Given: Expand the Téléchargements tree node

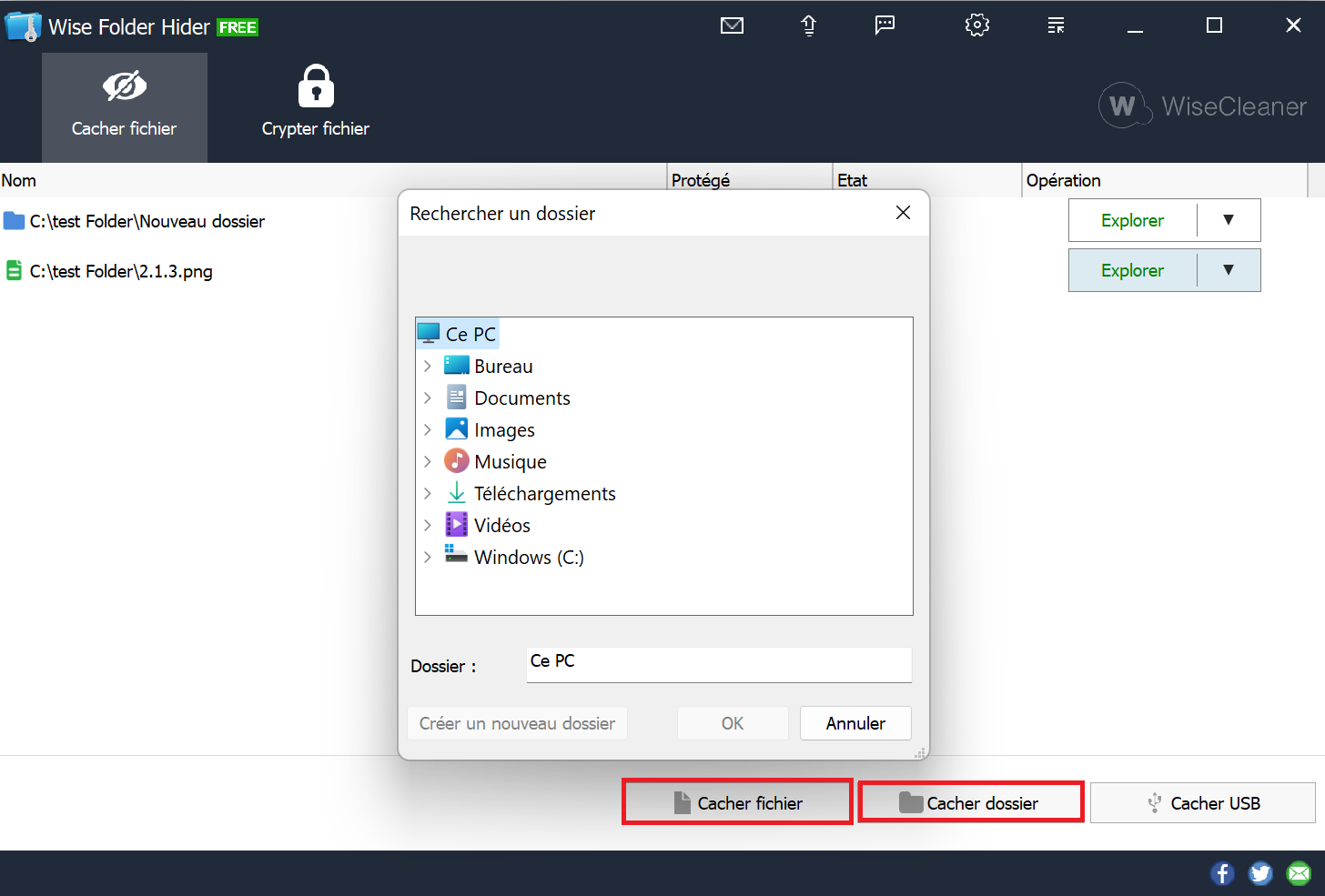Looking at the screenshot, I should coord(427,493).
